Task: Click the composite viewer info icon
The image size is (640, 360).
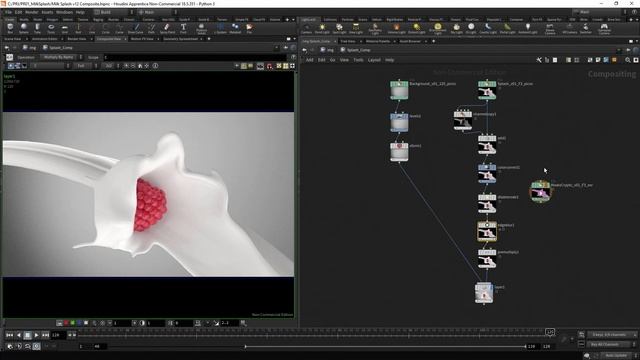Action: click(156, 66)
